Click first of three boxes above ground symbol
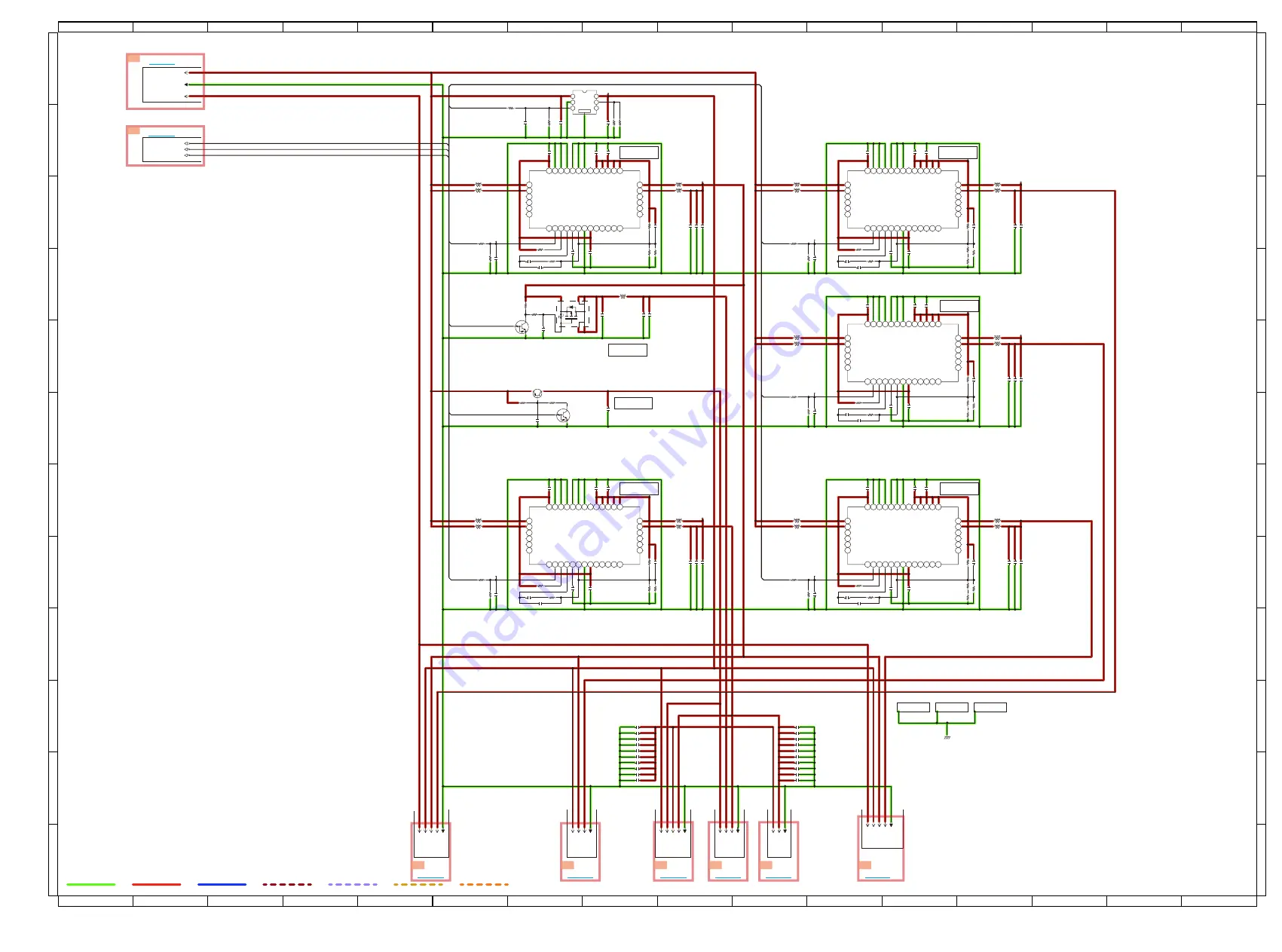This screenshot has height=952, width=1282. coord(913,707)
